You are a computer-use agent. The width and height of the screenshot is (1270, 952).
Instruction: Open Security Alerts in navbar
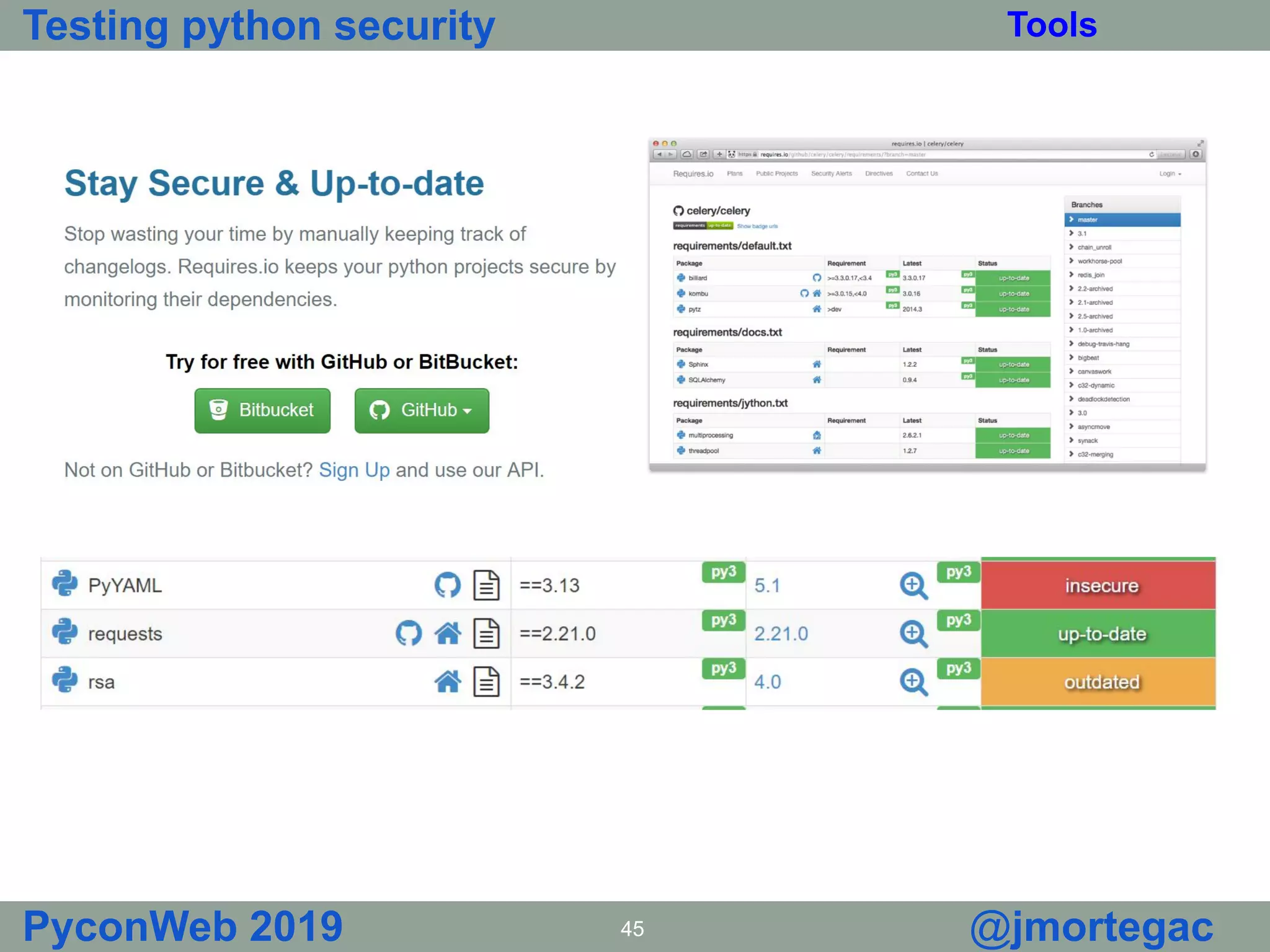click(832, 174)
